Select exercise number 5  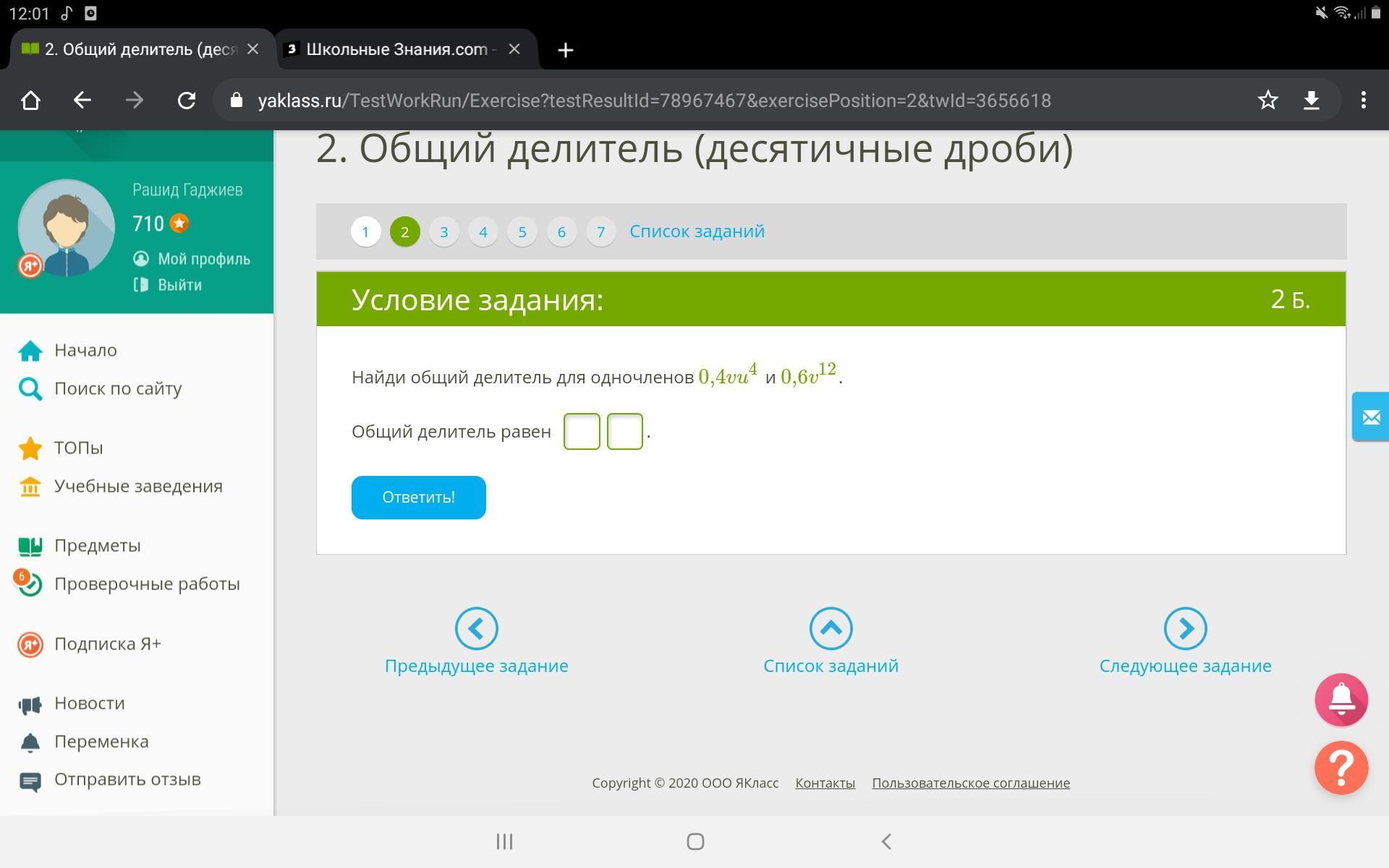pos(522,232)
